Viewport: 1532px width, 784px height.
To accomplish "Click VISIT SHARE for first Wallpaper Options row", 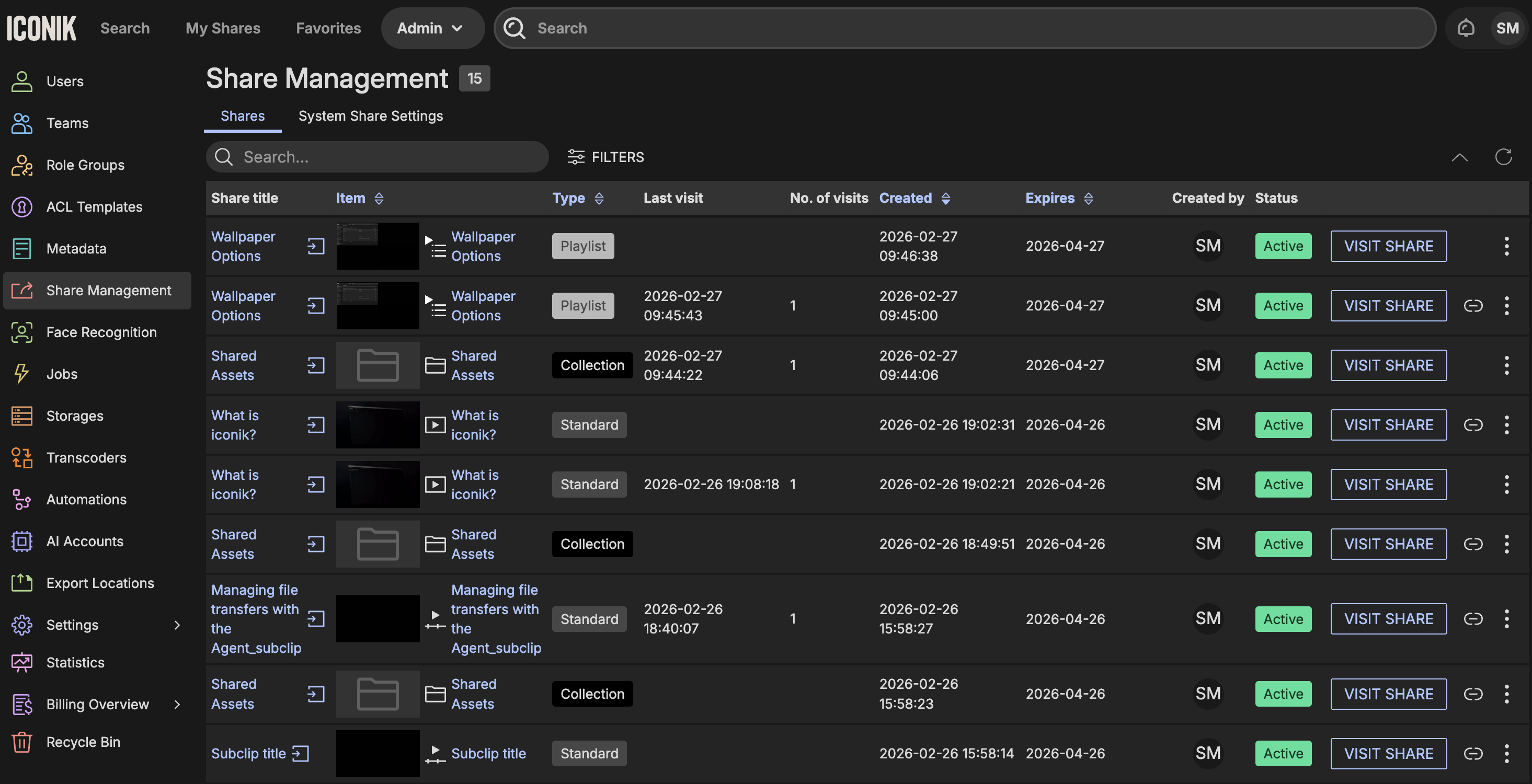I will tap(1388, 246).
